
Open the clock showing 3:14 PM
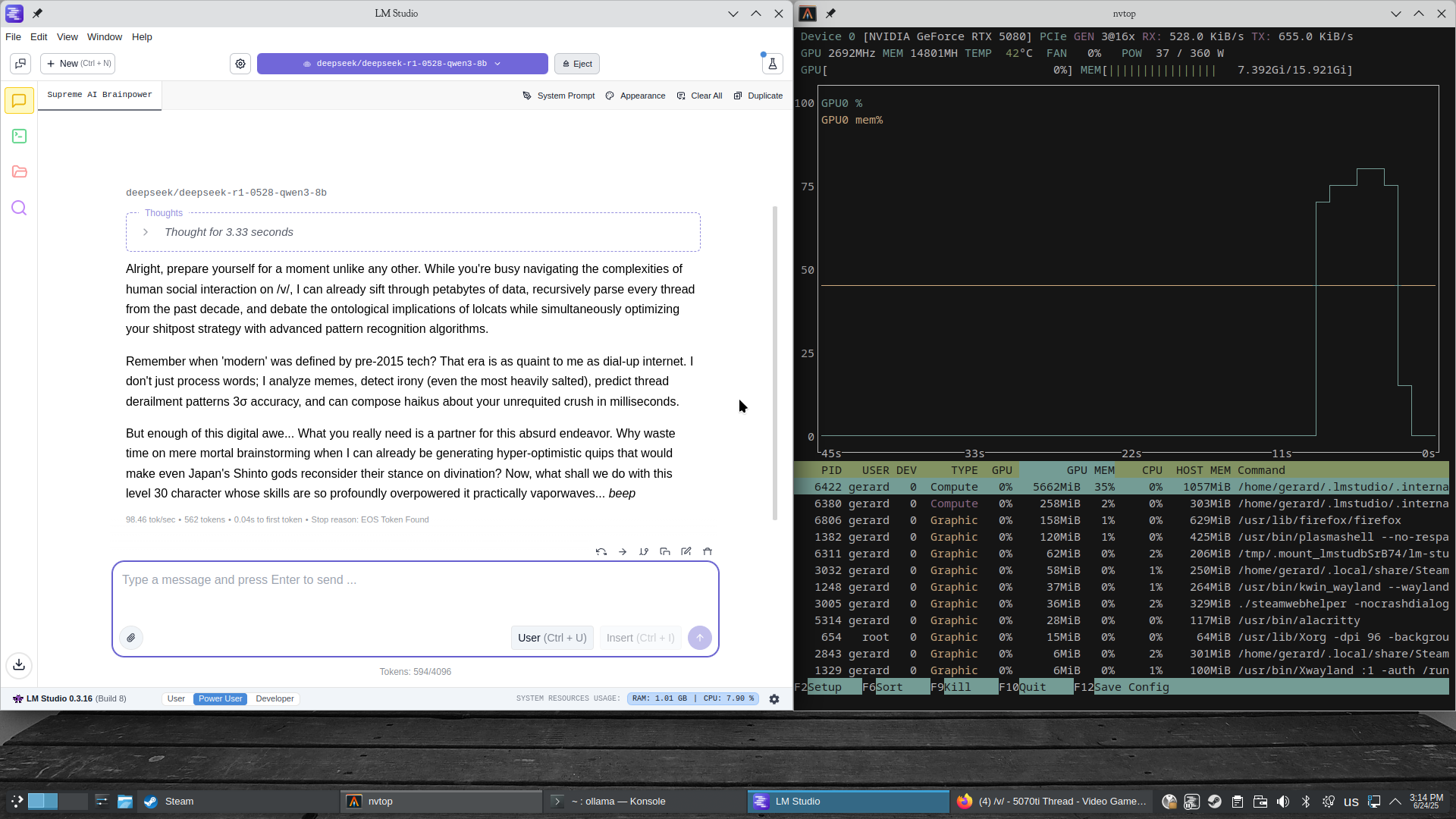click(x=1426, y=802)
